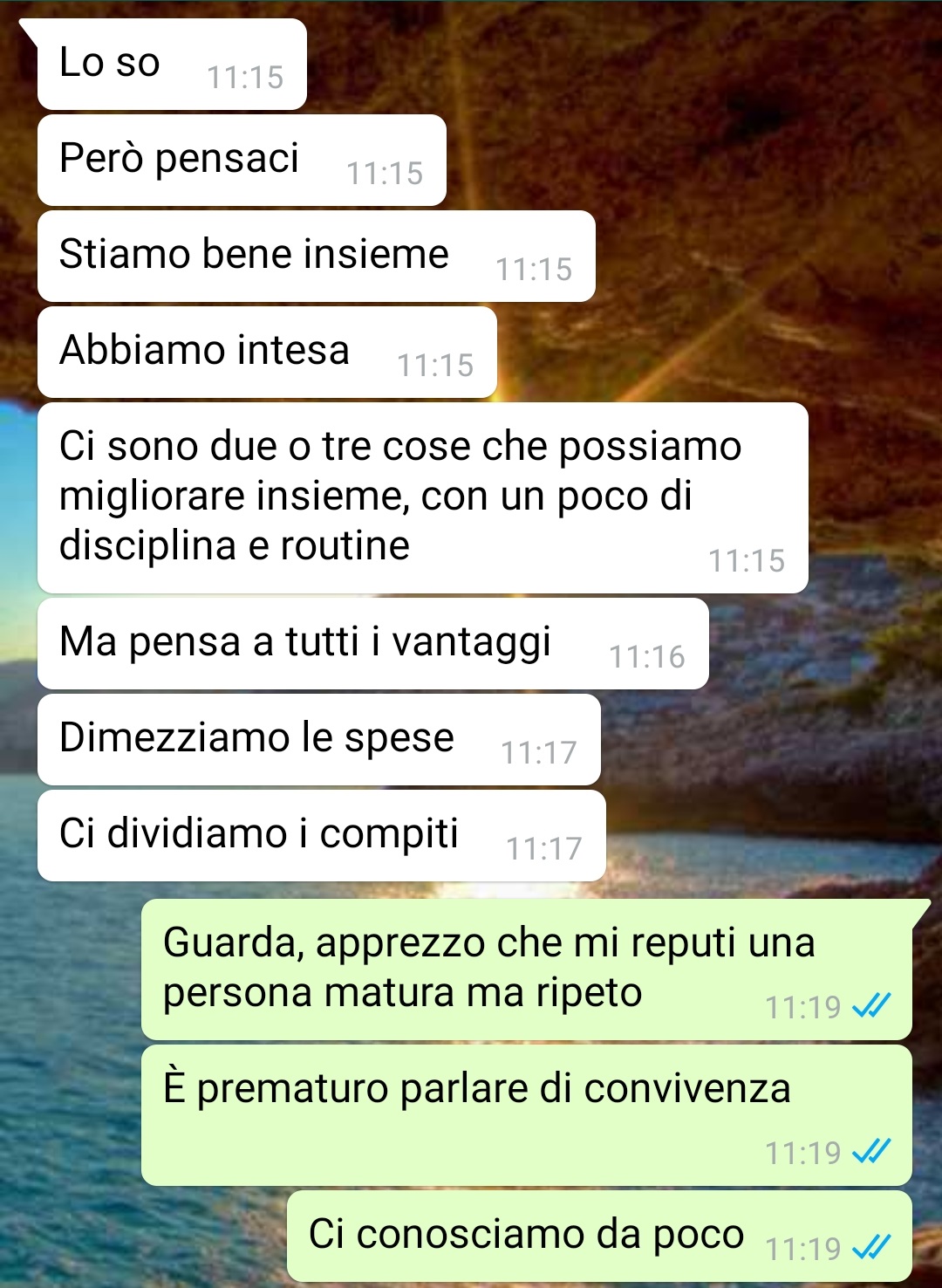Click the 11:15 timestamp on 'Lo so'
The image size is (942, 1288).
click(245, 78)
